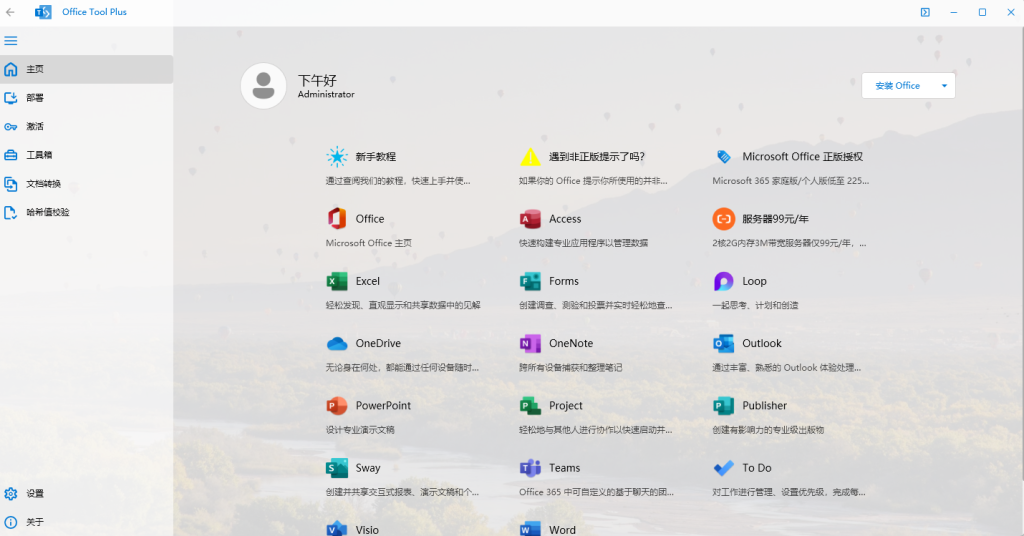Image resolution: width=1024 pixels, height=536 pixels.
Task: Click '设计专业演示文稿' description text
Action: click(360, 430)
